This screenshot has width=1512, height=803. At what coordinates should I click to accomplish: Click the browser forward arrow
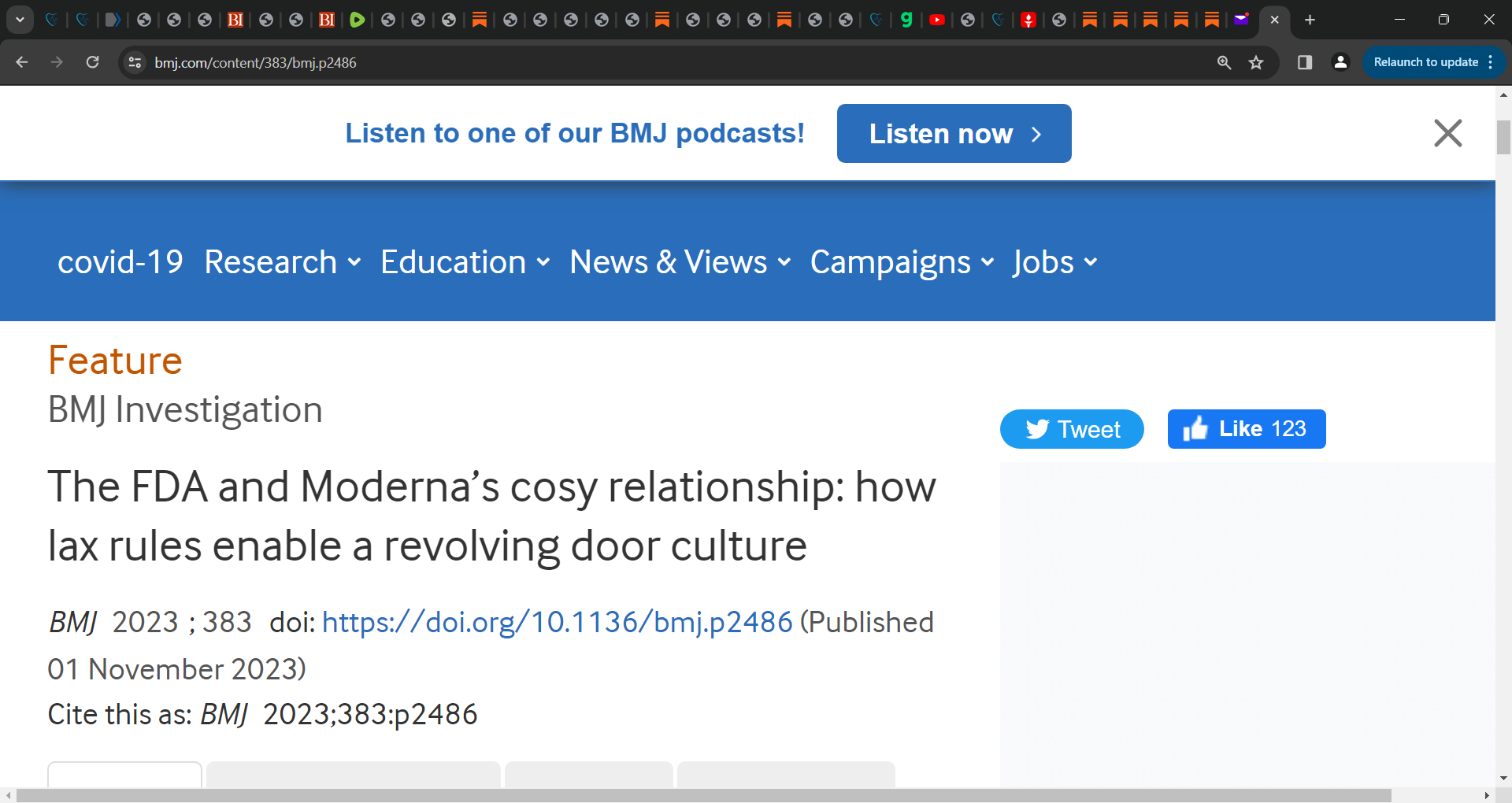coord(57,62)
